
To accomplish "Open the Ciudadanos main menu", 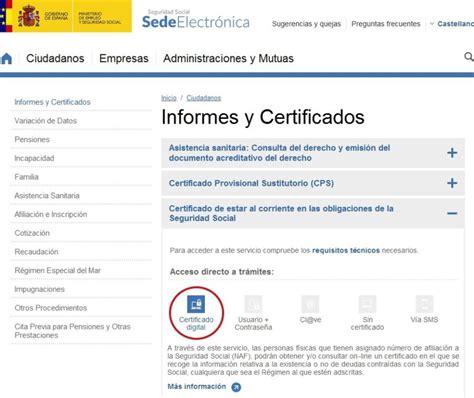I will click(55, 58).
